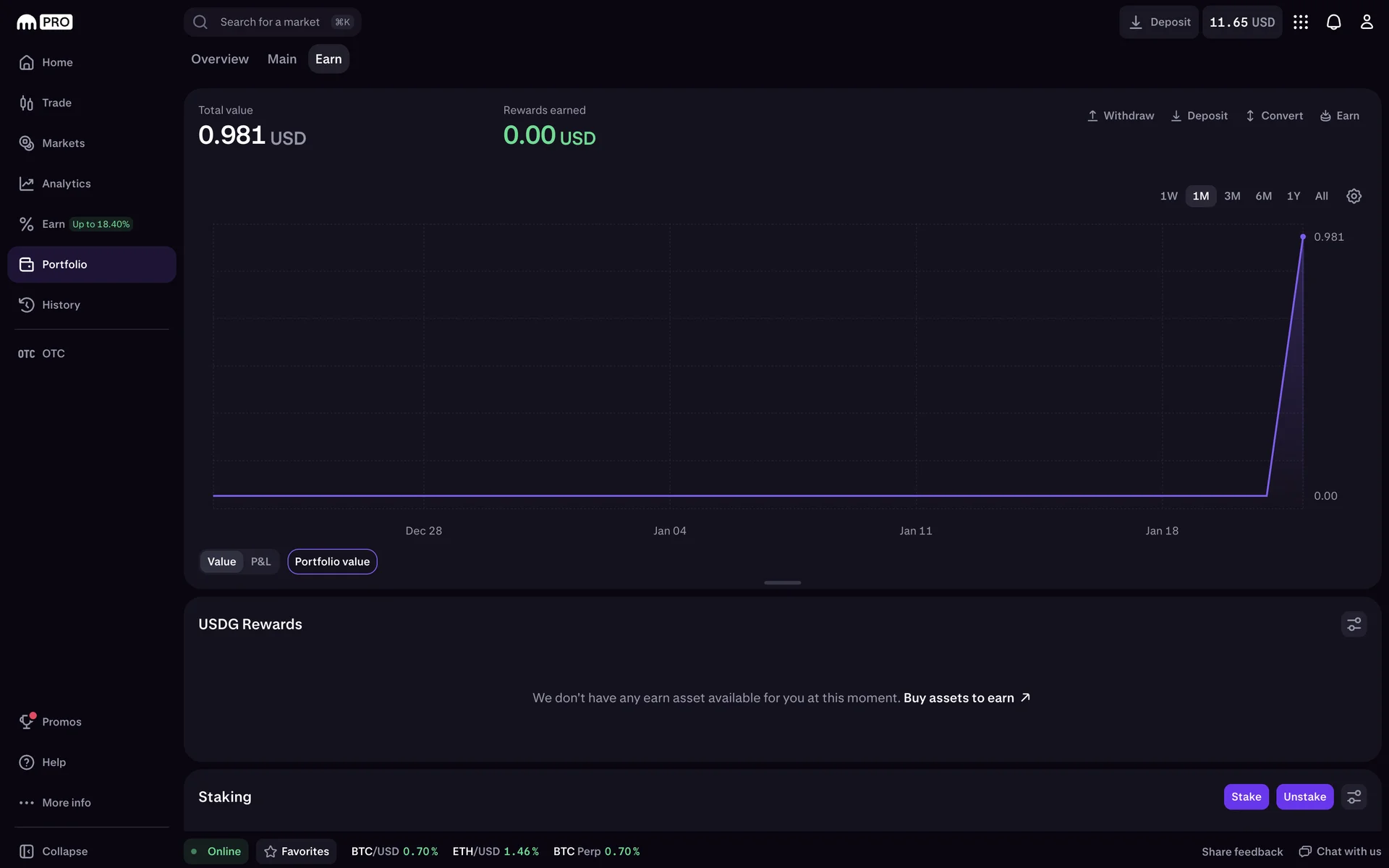Expand the More info menu
Screen dimensions: 1389x868
[66, 803]
